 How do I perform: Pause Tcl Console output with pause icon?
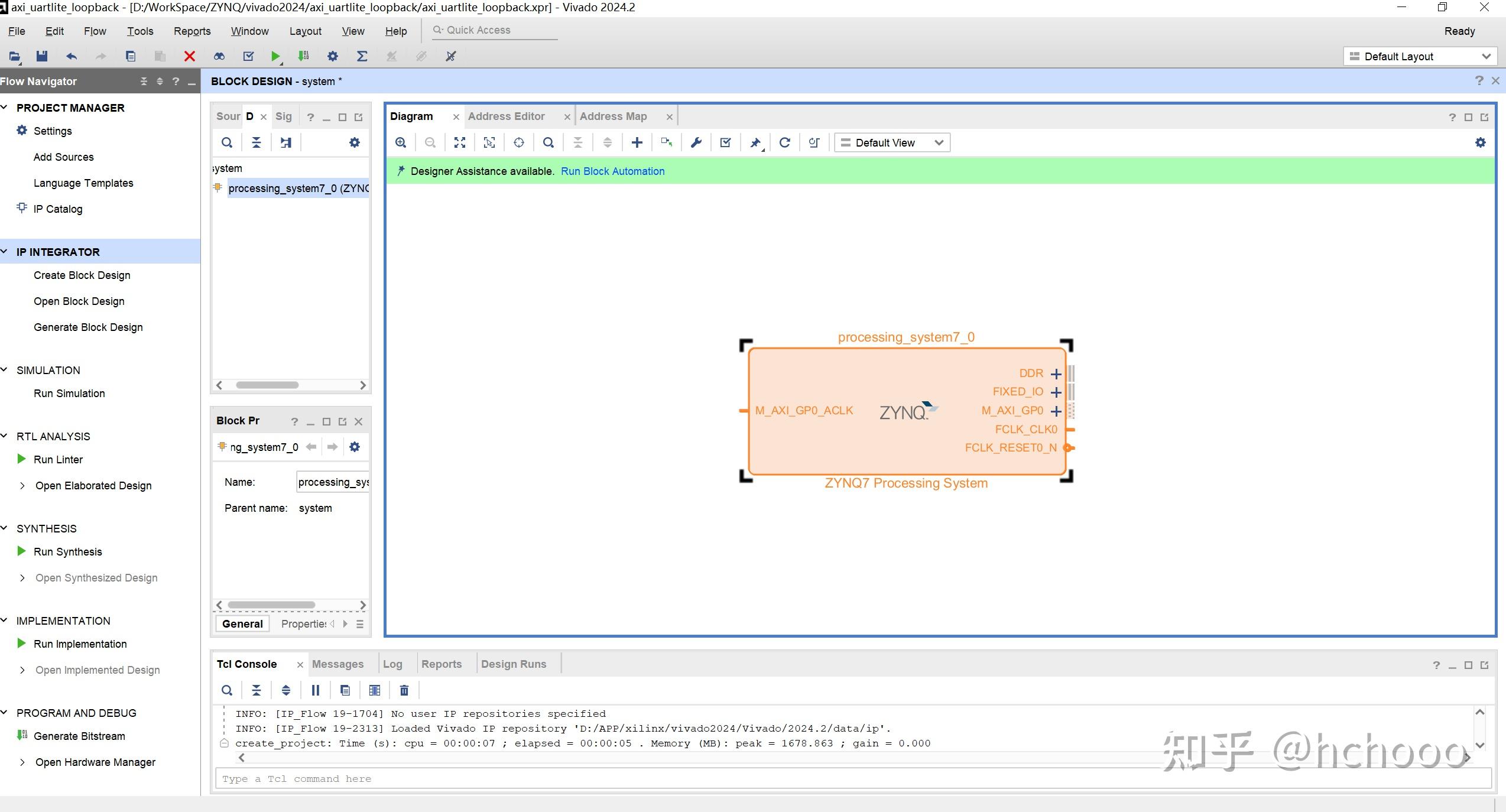[316, 690]
